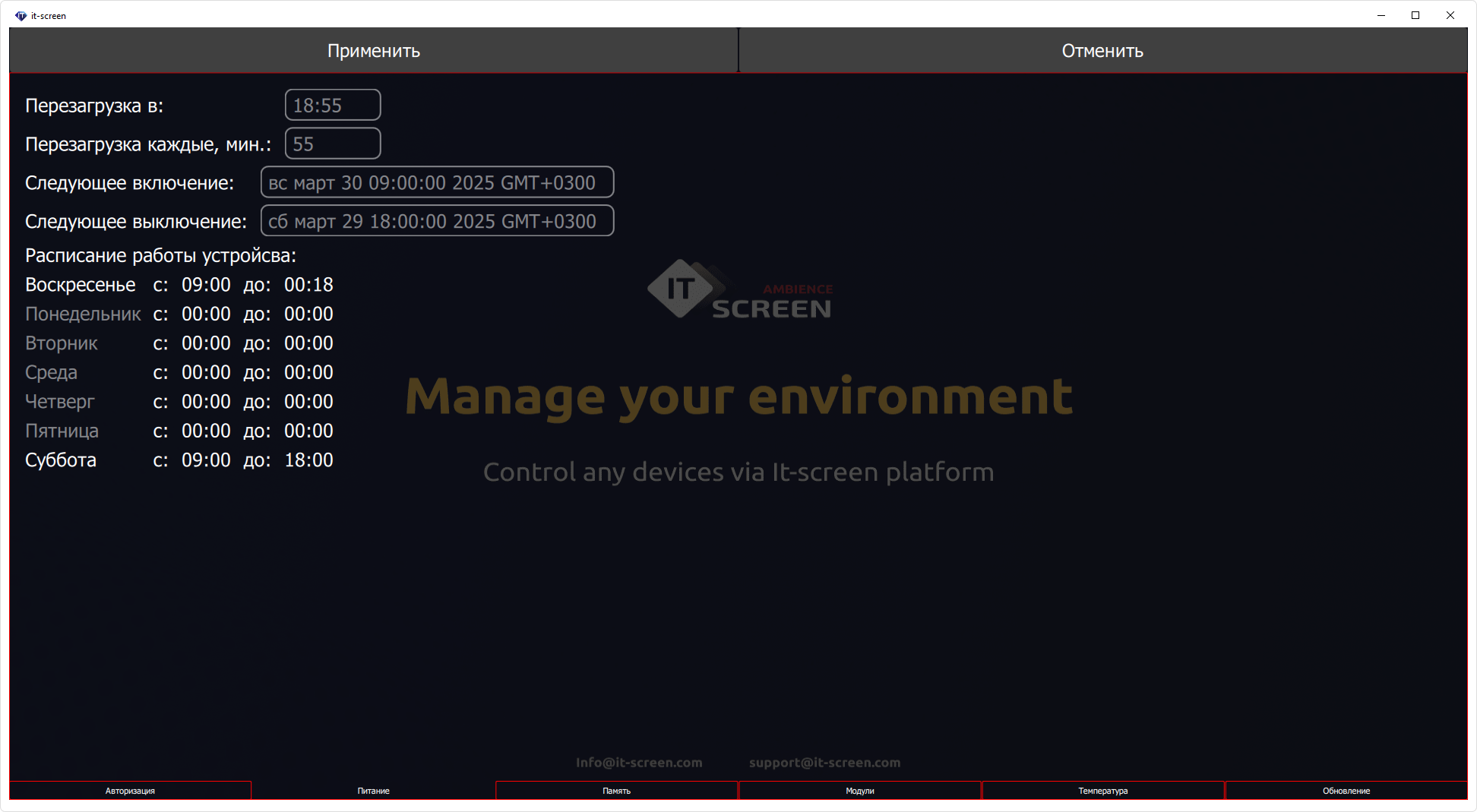Click the Следующее выключение date field
The image size is (1477, 812).
pos(437,222)
